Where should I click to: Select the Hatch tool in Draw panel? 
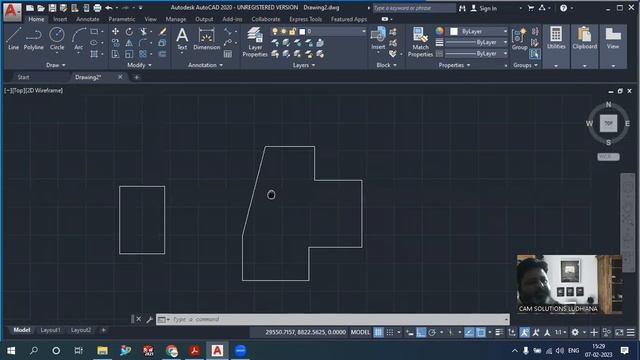[x=94, y=54]
